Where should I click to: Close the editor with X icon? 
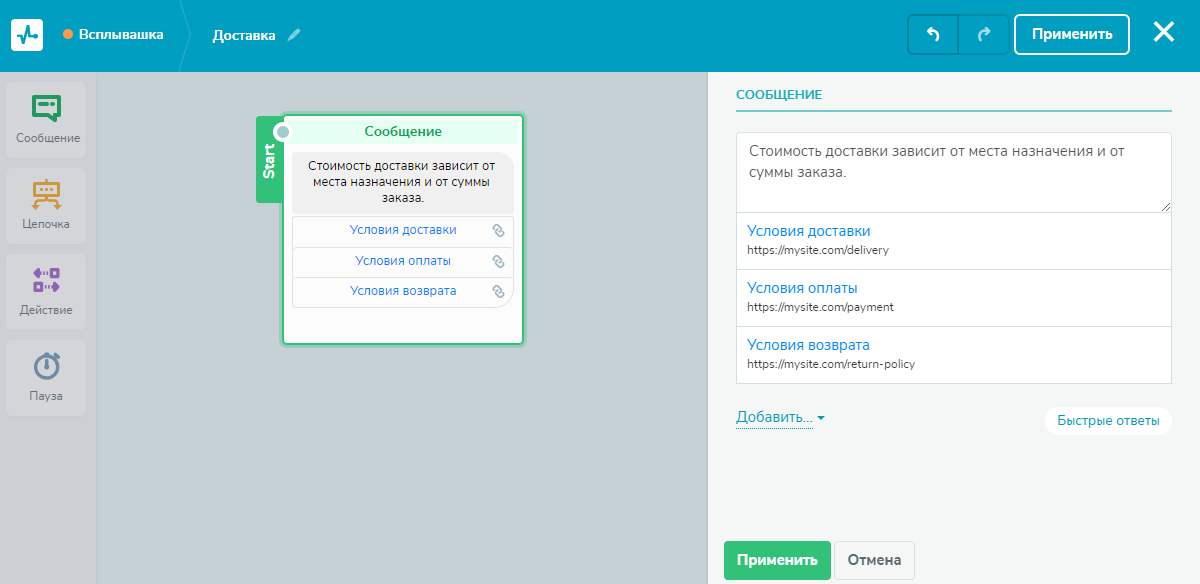(x=1164, y=32)
